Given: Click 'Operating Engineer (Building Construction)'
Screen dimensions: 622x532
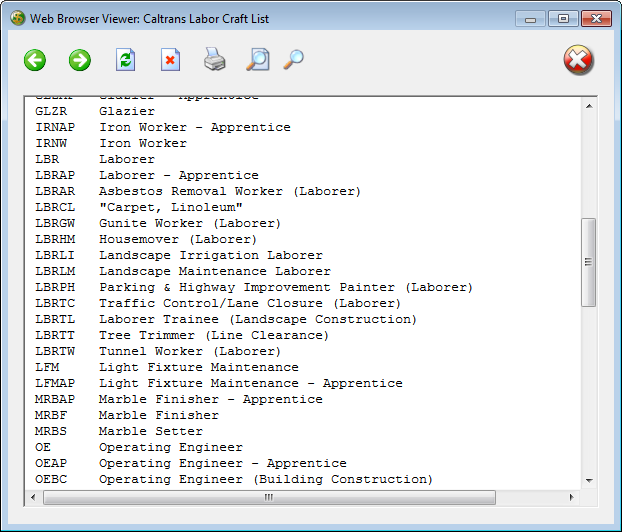Looking at the screenshot, I should click(266, 479).
